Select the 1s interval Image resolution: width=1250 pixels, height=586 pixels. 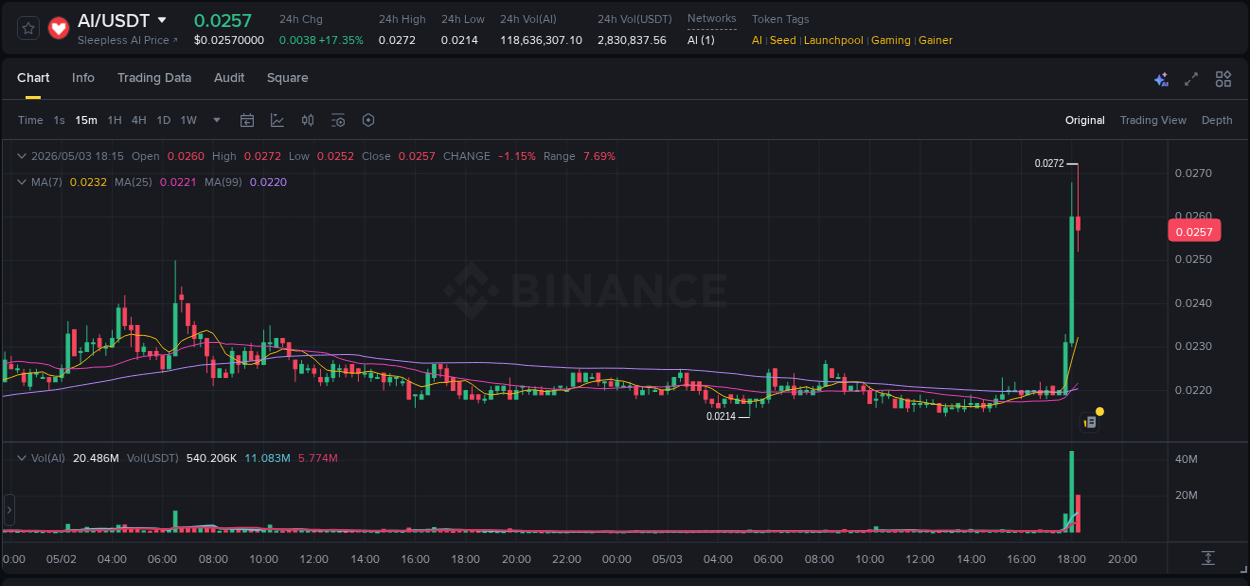point(59,120)
